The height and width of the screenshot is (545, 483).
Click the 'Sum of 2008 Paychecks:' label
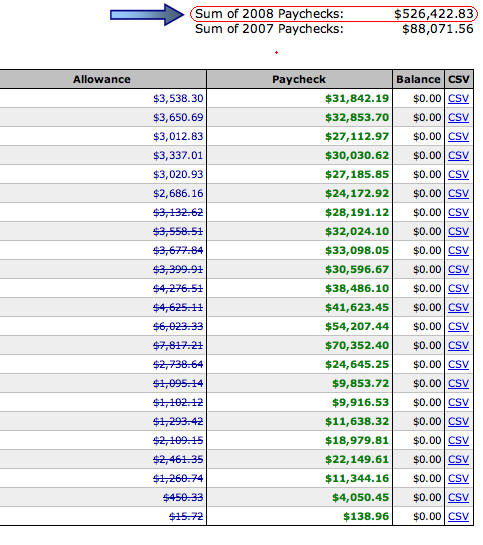(269, 14)
